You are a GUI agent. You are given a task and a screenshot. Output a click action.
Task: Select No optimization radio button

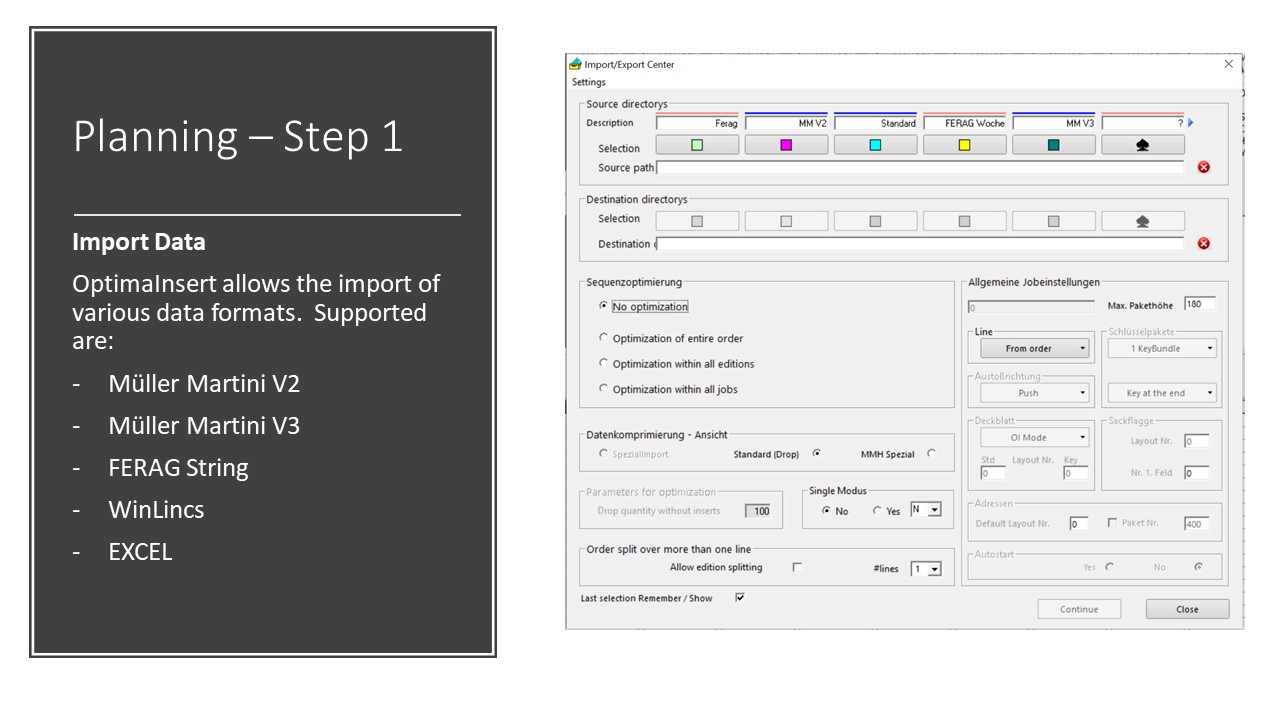[603, 306]
